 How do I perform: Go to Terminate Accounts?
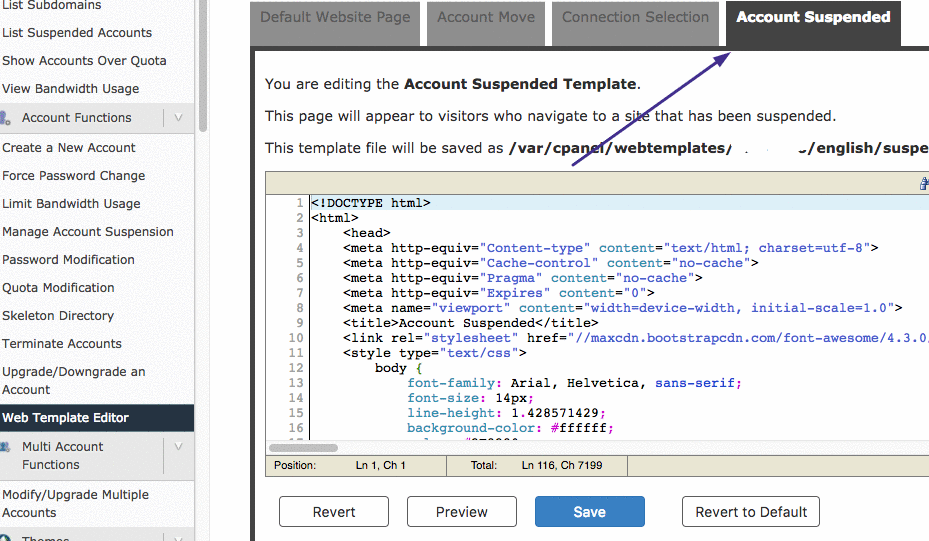62,344
